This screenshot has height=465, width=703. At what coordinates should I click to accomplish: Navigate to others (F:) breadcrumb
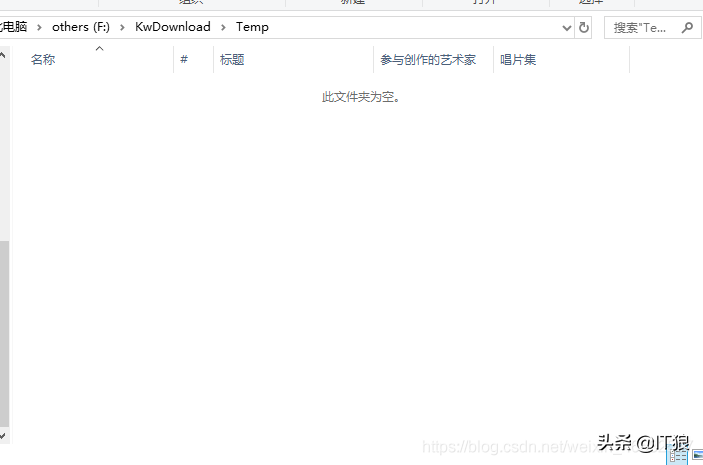pos(81,27)
